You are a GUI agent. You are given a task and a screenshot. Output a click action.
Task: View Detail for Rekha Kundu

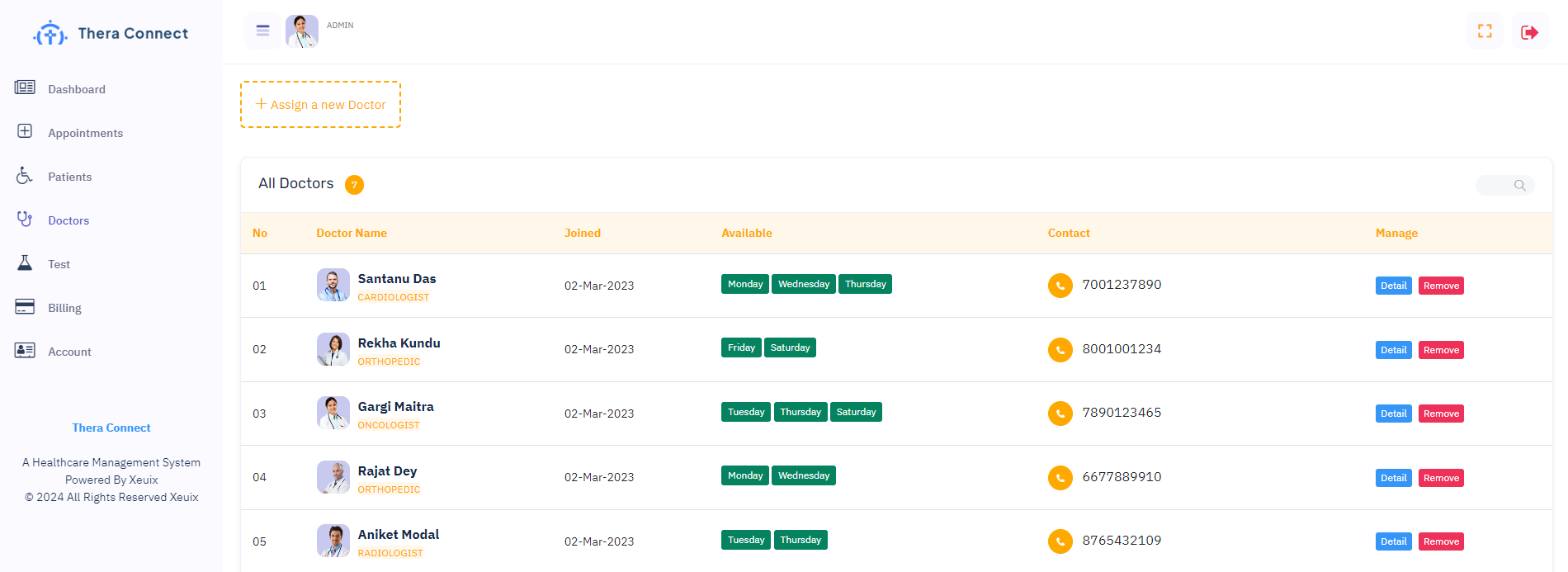coord(1393,350)
